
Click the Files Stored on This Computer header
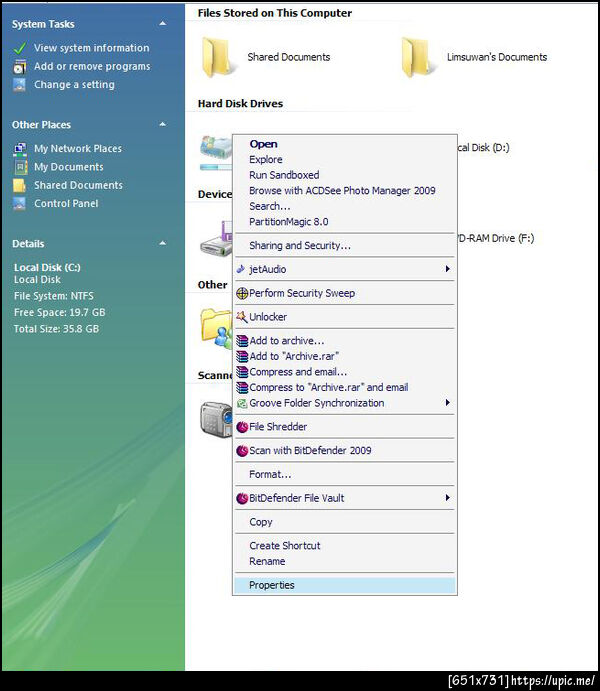[275, 13]
